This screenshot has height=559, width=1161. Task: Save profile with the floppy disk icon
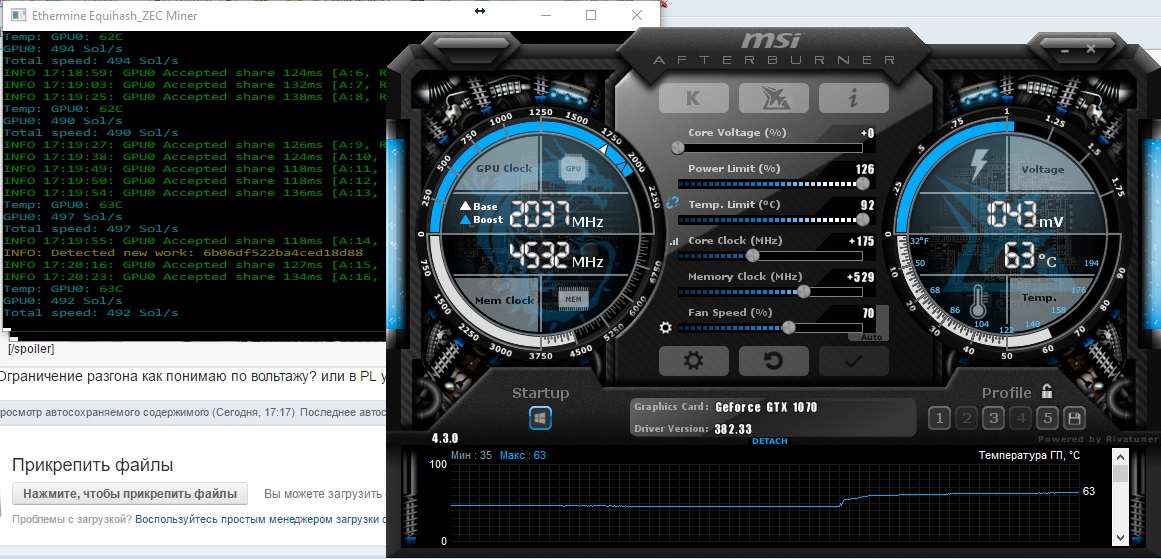click(1074, 418)
